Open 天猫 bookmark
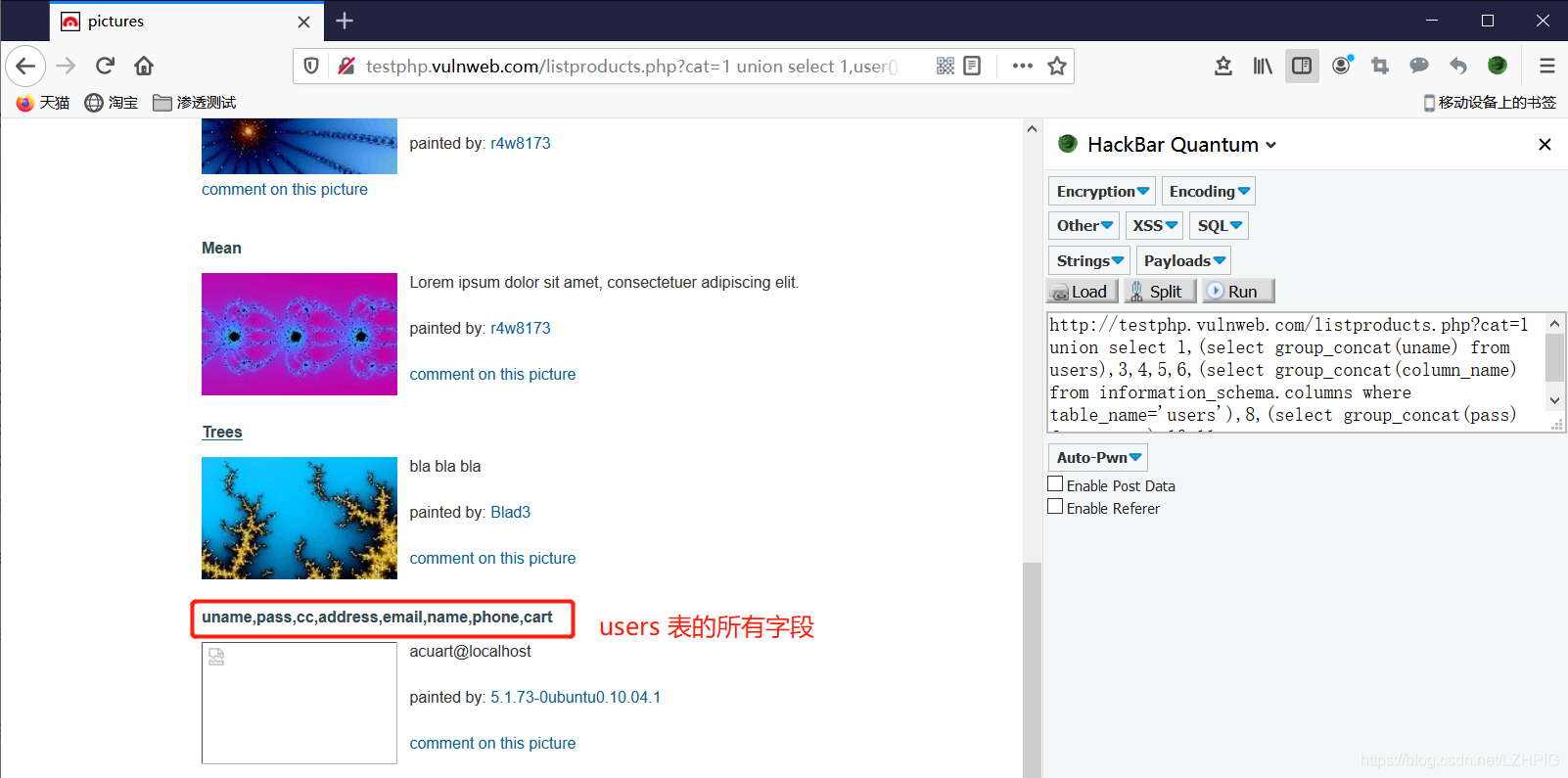 pyautogui.click(x=43, y=103)
